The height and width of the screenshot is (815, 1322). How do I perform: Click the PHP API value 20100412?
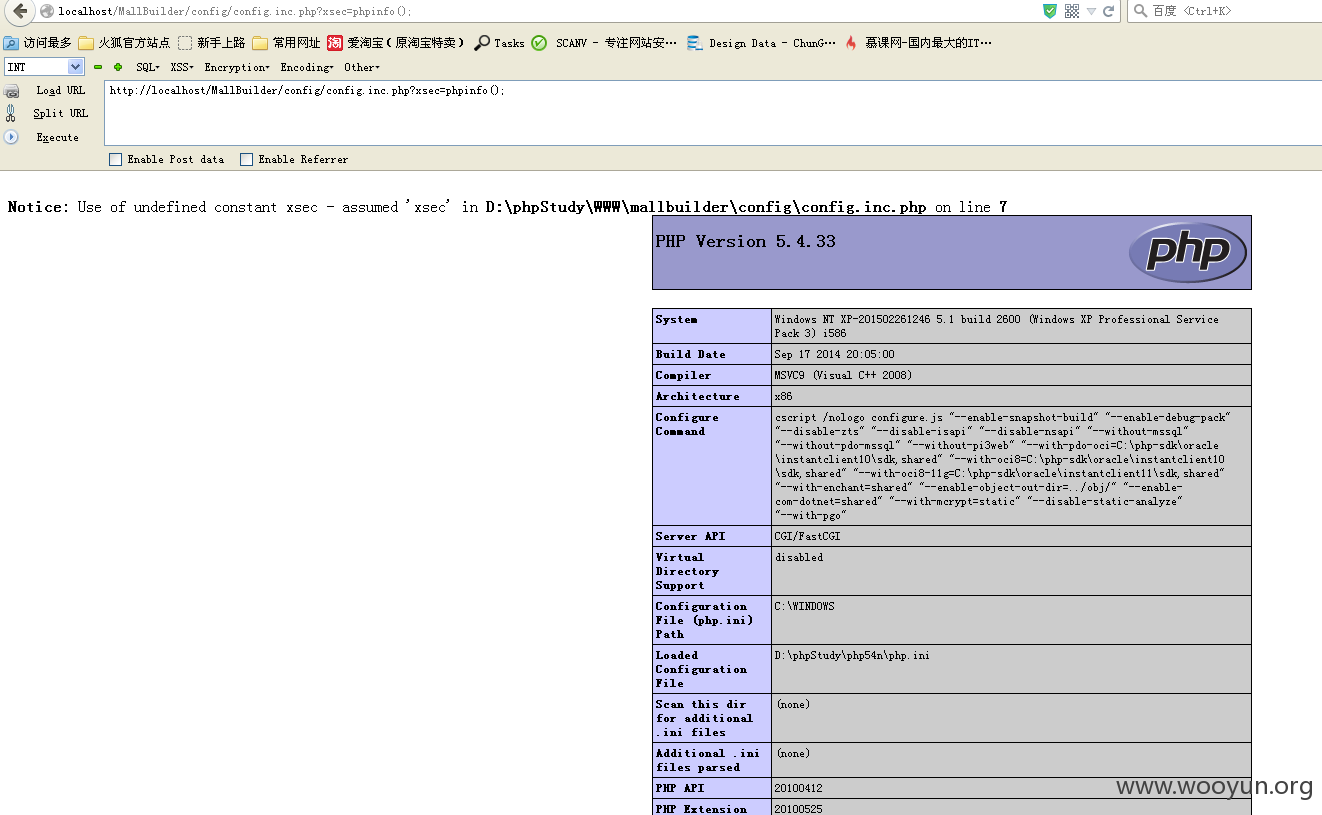799,789
